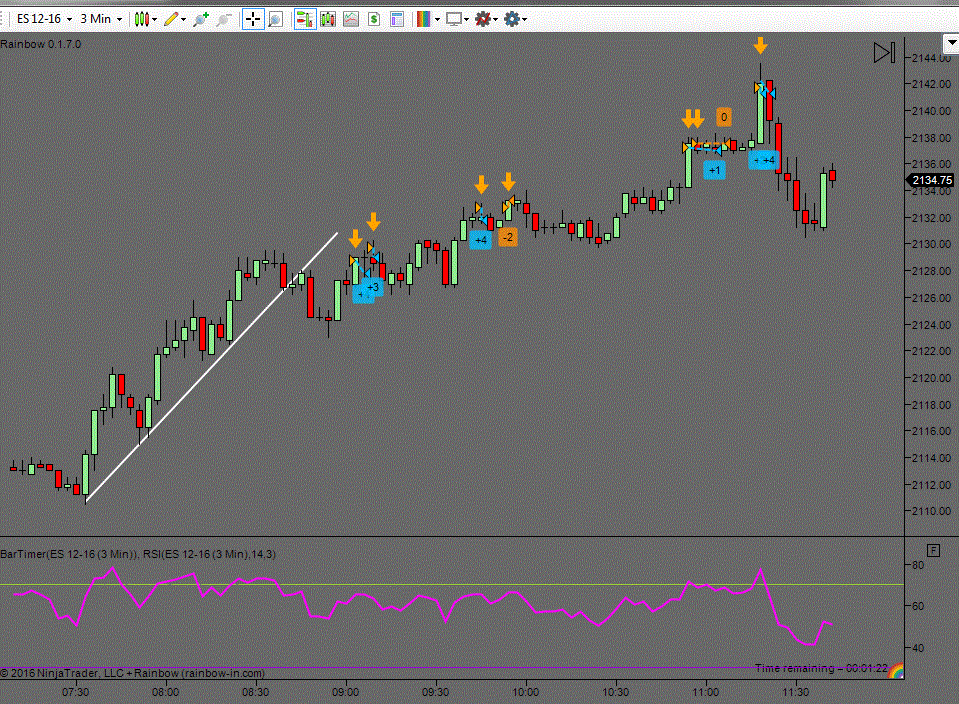Click the current price marker 2134.75
Viewport: 959px width, 704px height.
pyautogui.click(x=930, y=180)
